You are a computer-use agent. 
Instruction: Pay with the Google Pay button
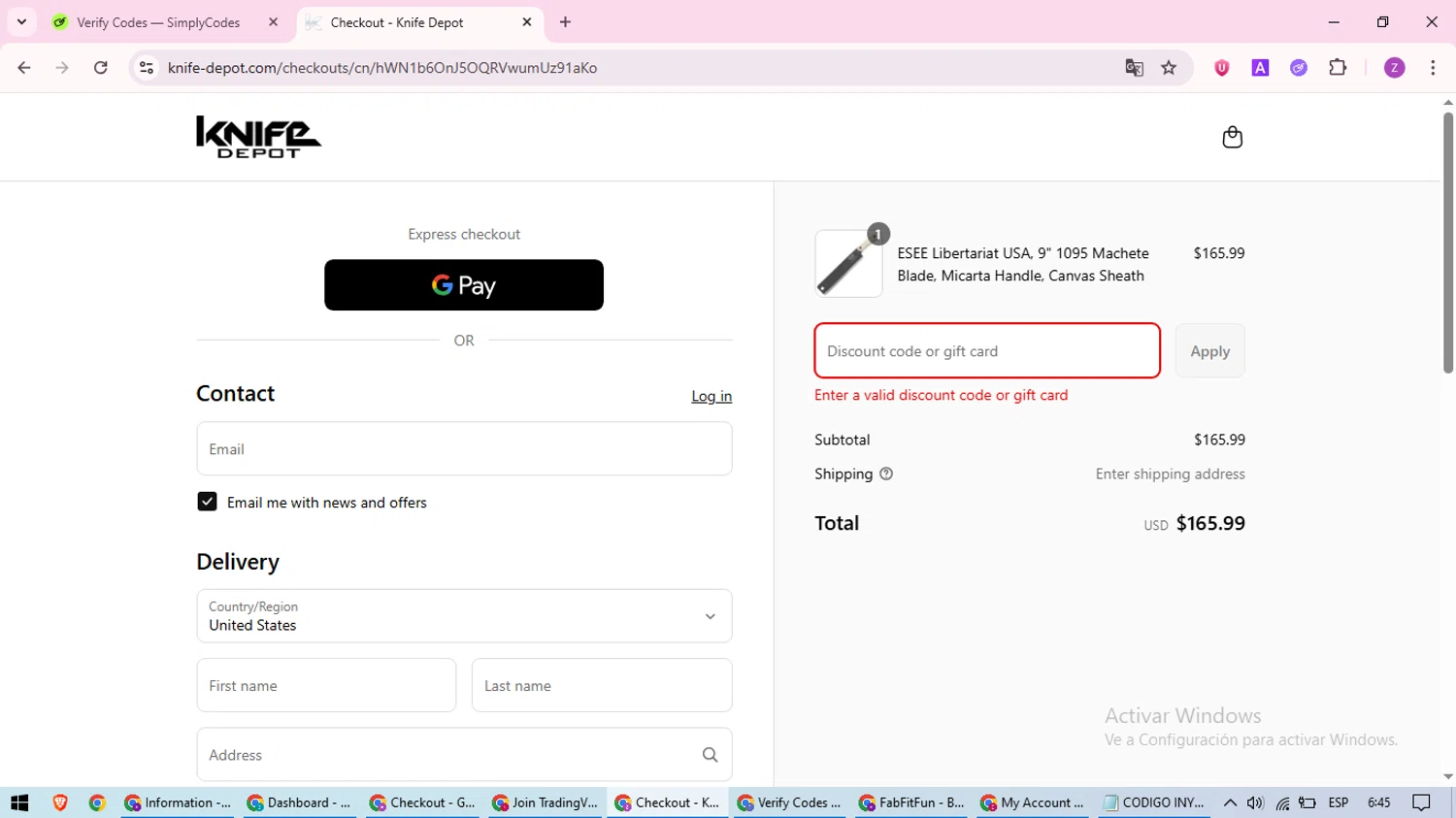[464, 285]
